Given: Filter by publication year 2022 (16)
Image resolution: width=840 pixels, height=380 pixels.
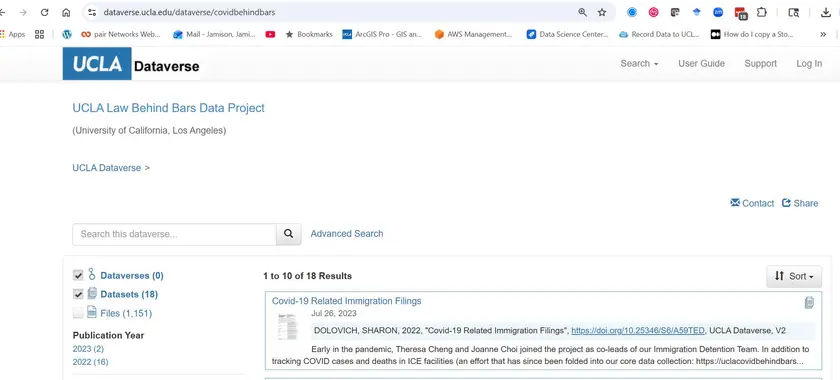Looking at the screenshot, I should [x=91, y=362].
